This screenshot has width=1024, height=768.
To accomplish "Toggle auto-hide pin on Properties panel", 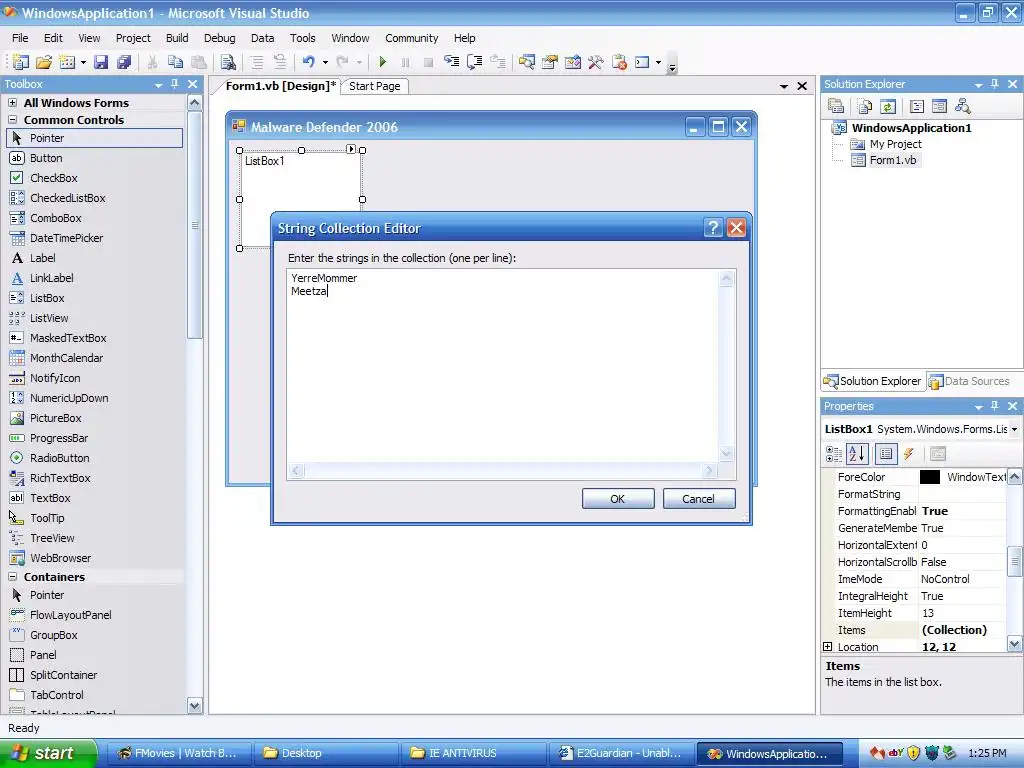I will tap(995, 406).
